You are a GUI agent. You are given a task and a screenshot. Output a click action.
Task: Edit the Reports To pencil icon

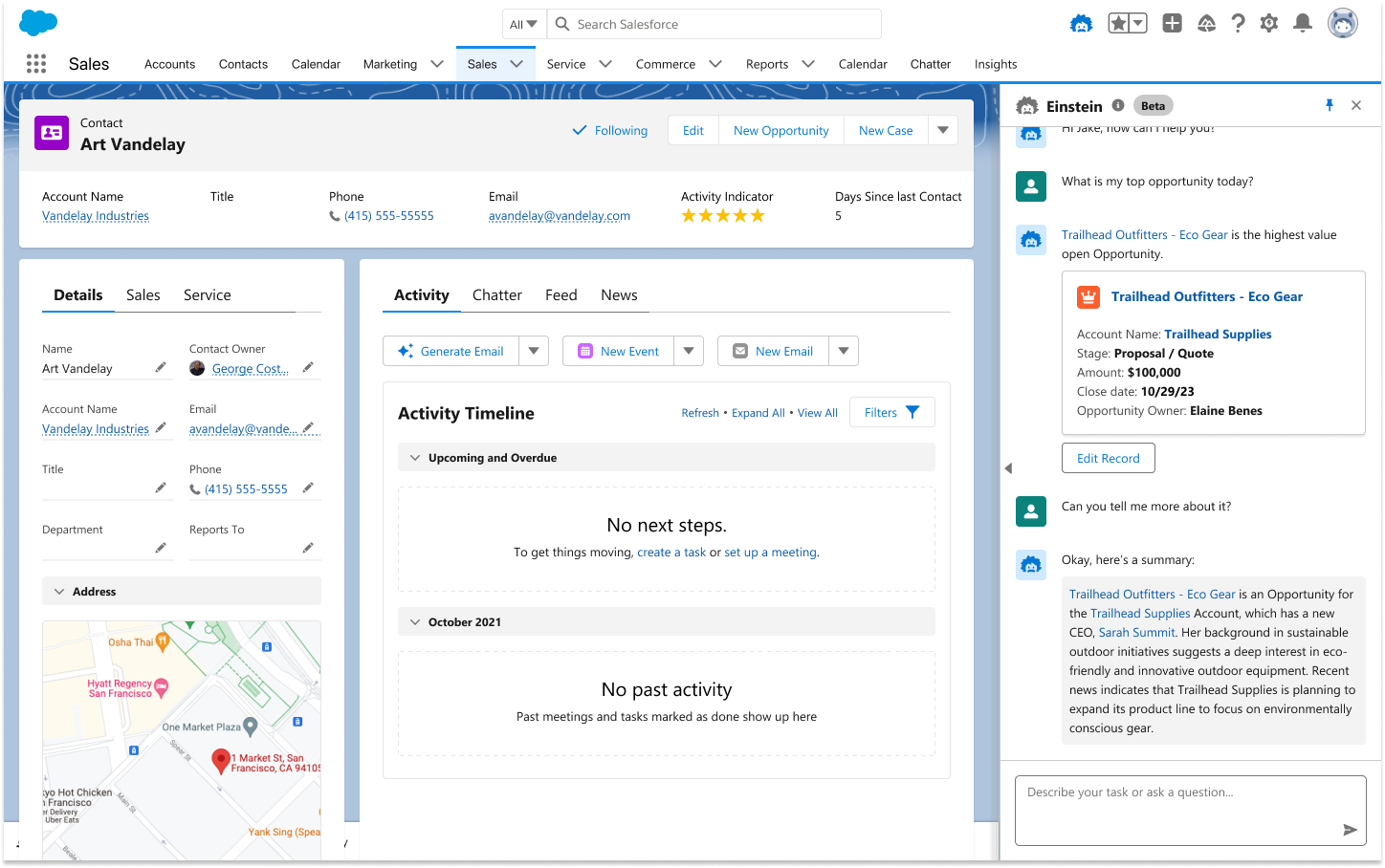coord(308,548)
